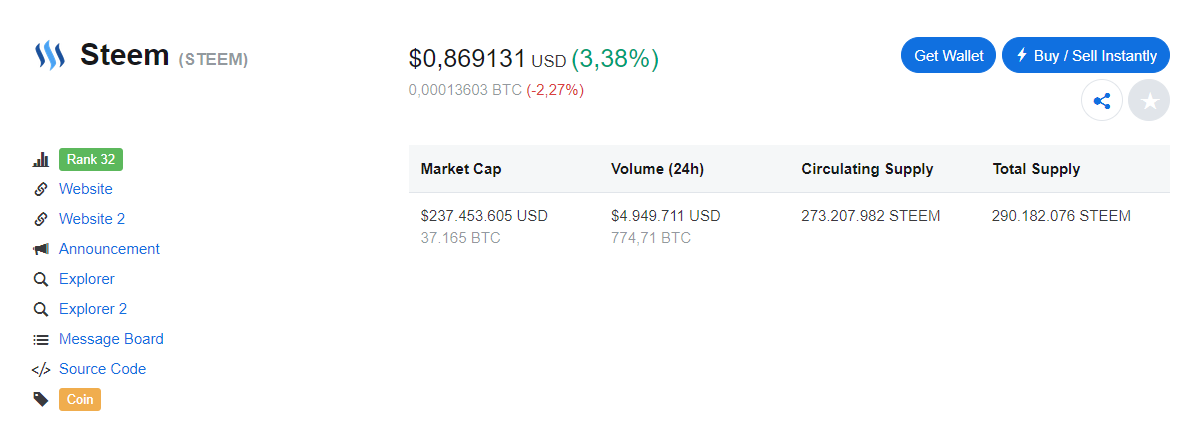
Task: Open the Message Board link
Action: pos(111,339)
